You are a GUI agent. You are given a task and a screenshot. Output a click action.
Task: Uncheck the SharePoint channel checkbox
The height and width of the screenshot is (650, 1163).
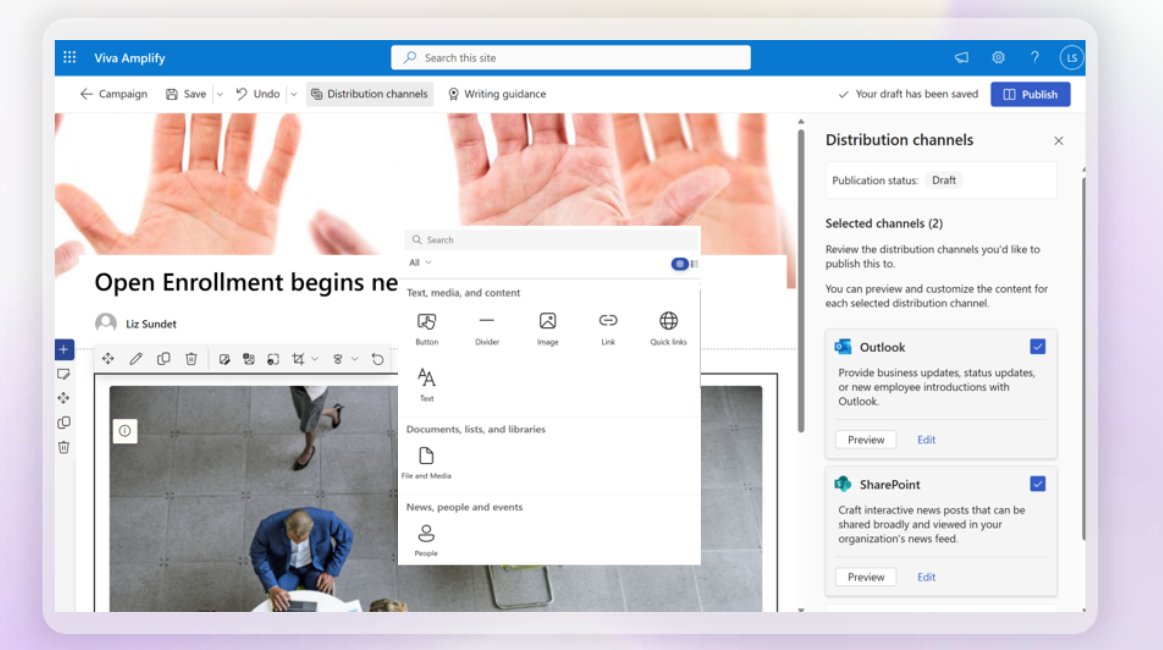pos(1038,484)
